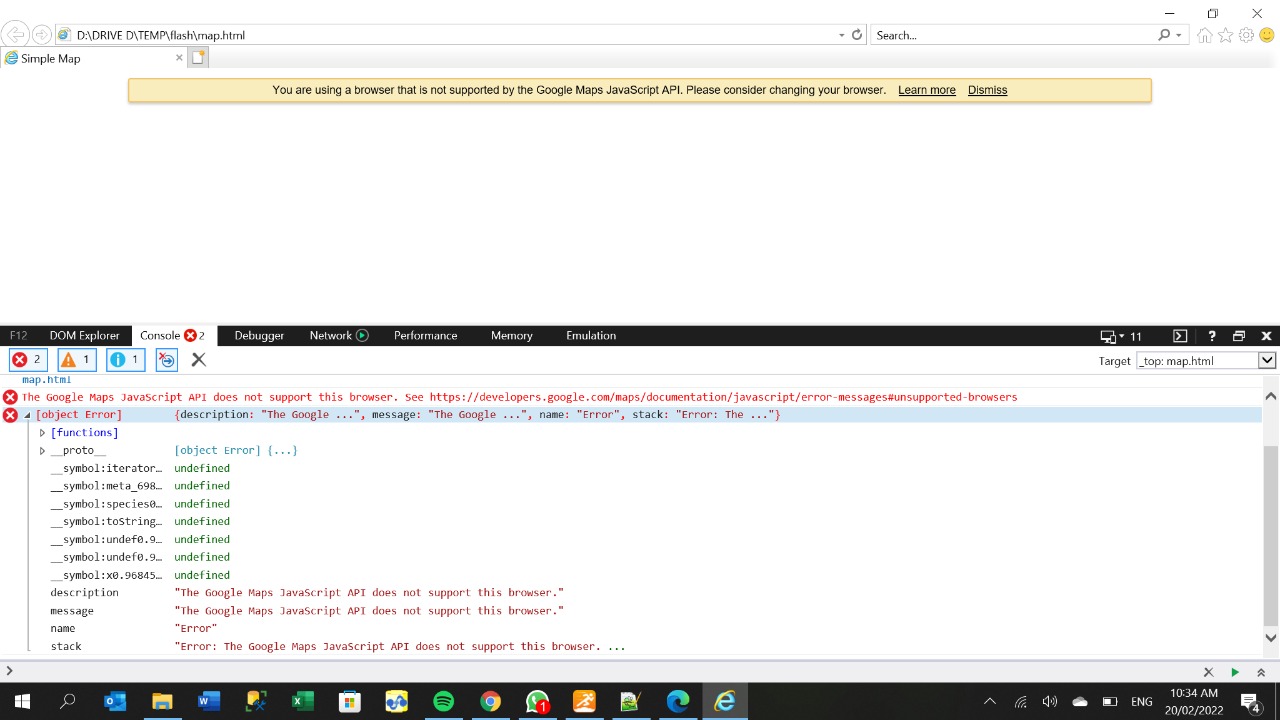Switch console input to multiline mode
This screenshot has height=720, width=1280.
tap(1261, 672)
